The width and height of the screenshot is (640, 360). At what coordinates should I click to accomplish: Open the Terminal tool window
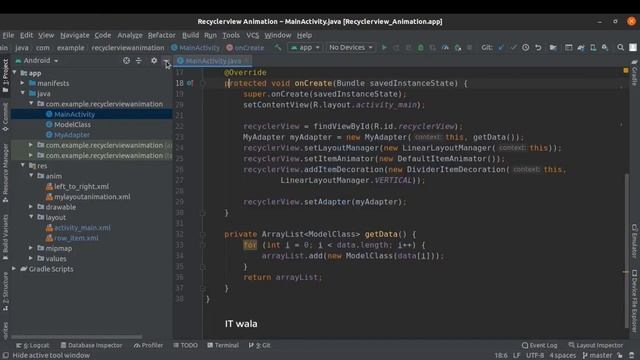223,345
